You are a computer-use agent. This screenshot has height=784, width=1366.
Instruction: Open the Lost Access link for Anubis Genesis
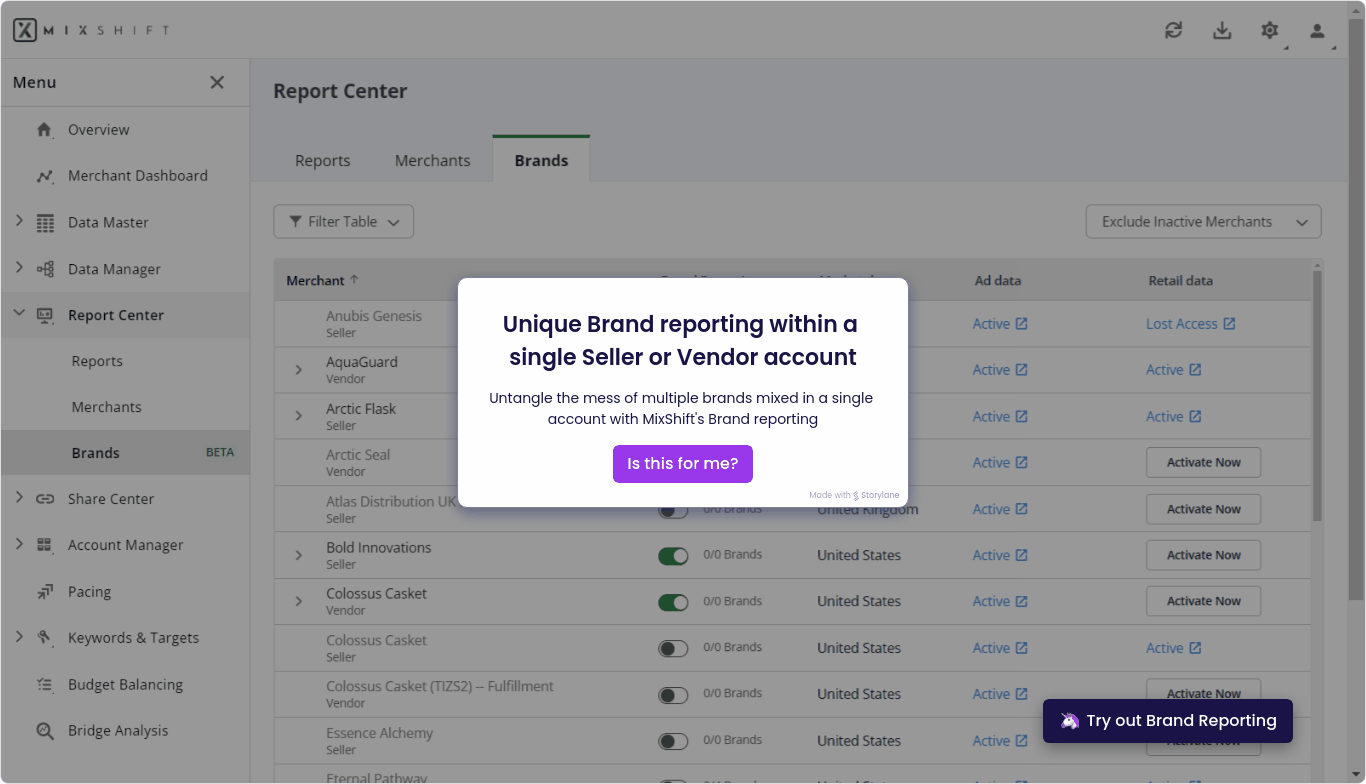(x=1189, y=323)
